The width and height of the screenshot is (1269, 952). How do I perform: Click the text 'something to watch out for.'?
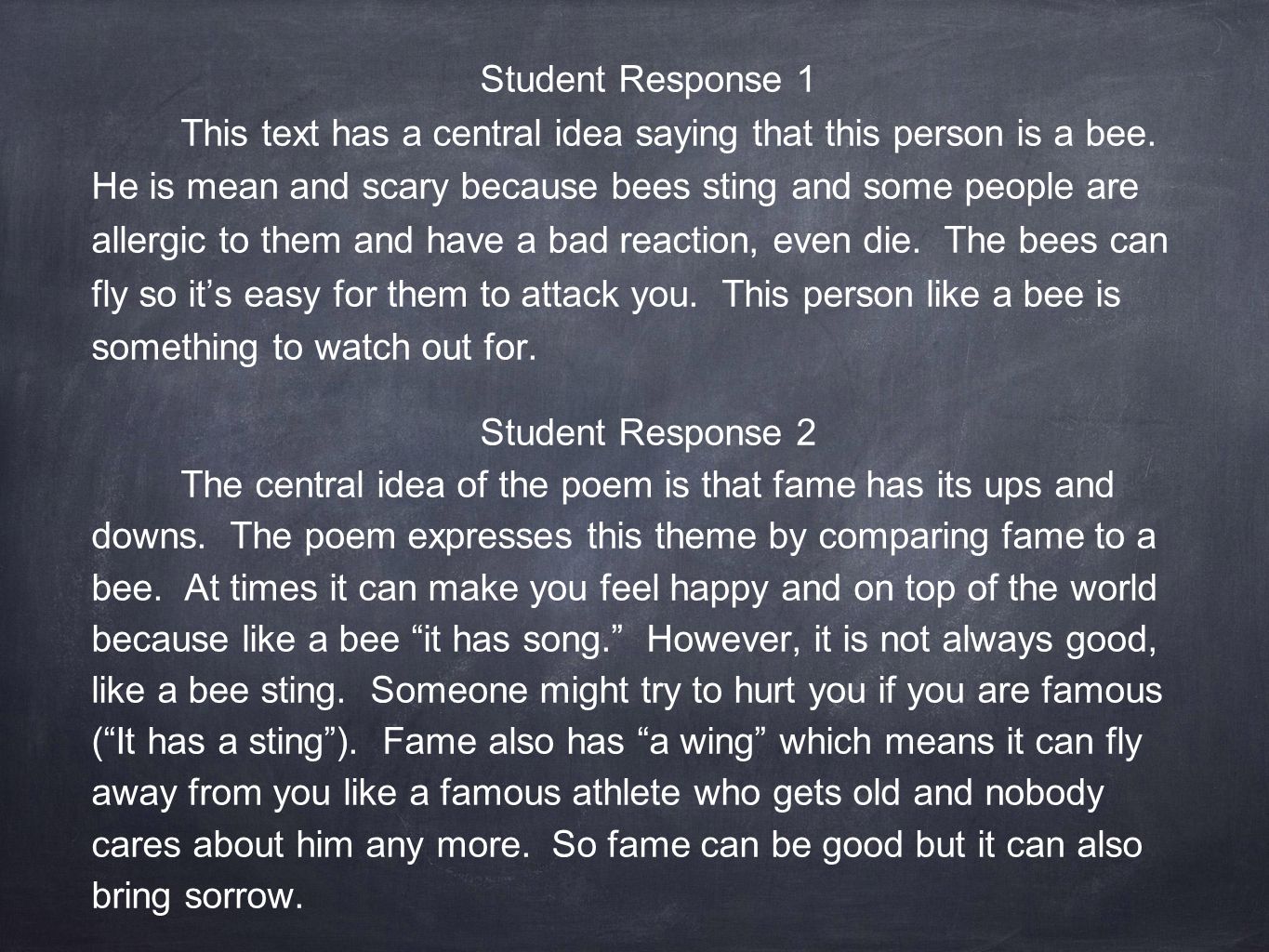[314, 348]
